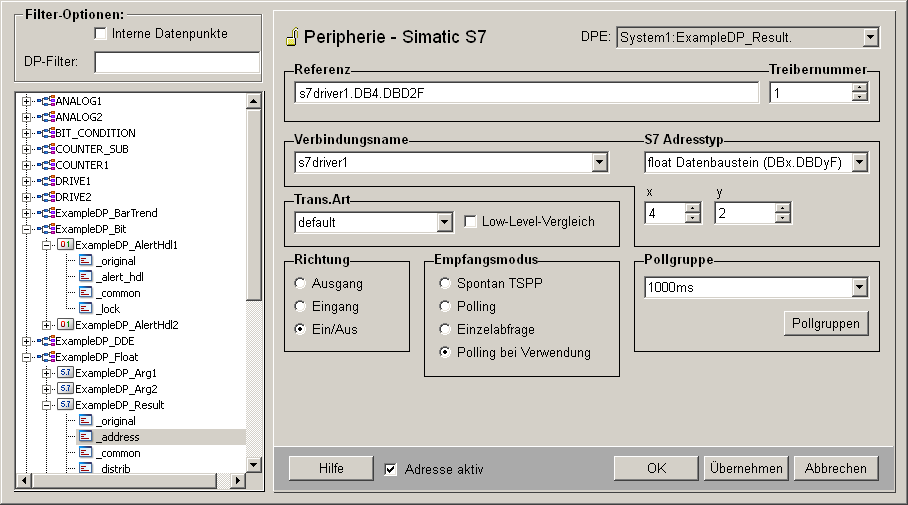Click the ExampleDP_DDE datapoint icon

pos(47,341)
